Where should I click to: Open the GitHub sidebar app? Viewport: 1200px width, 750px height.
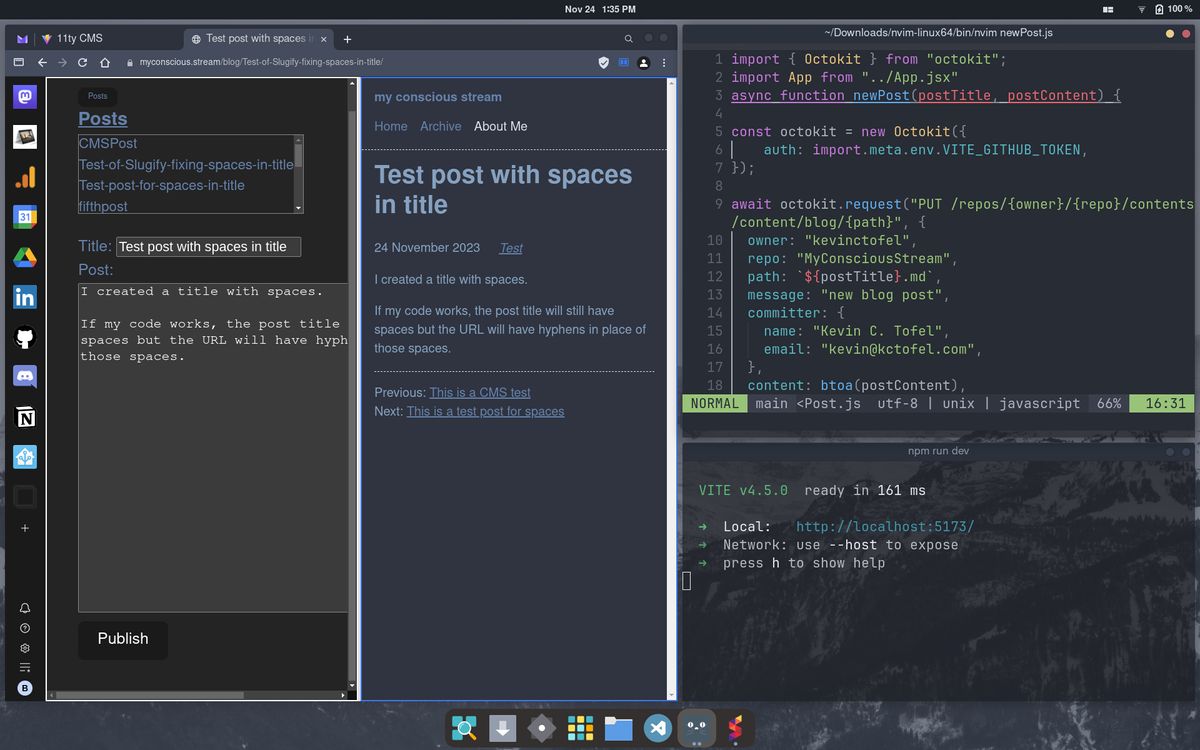click(x=25, y=338)
